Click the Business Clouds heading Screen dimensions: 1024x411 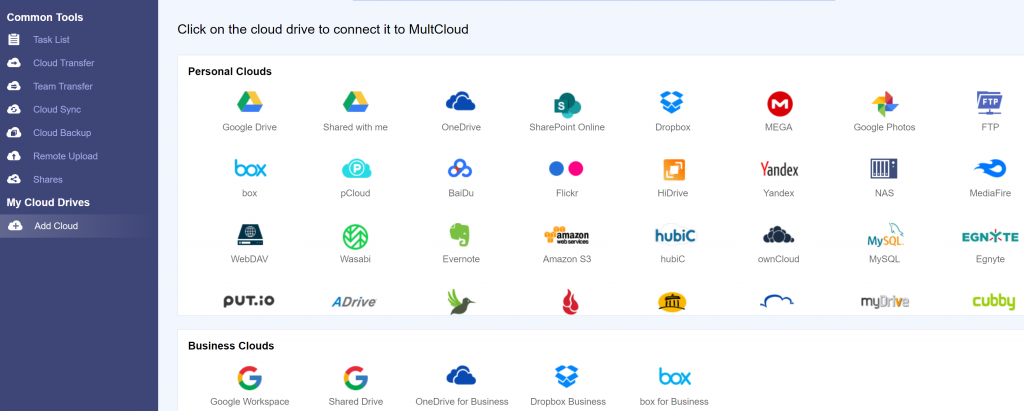(x=231, y=346)
